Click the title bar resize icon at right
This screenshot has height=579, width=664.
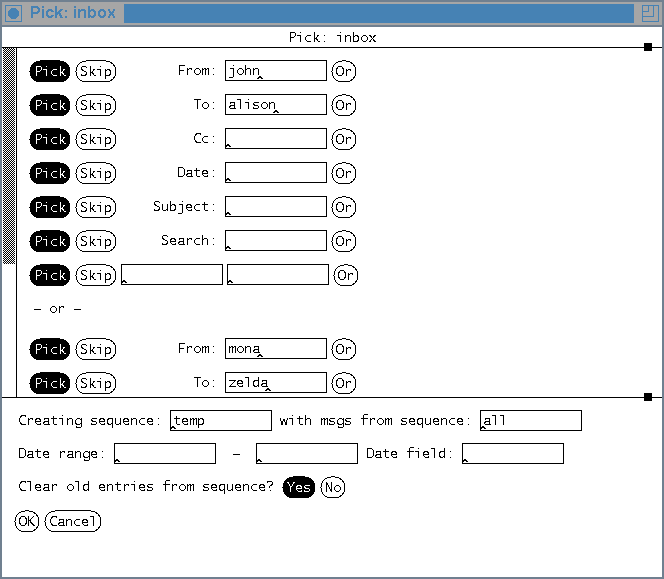tap(649, 13)
